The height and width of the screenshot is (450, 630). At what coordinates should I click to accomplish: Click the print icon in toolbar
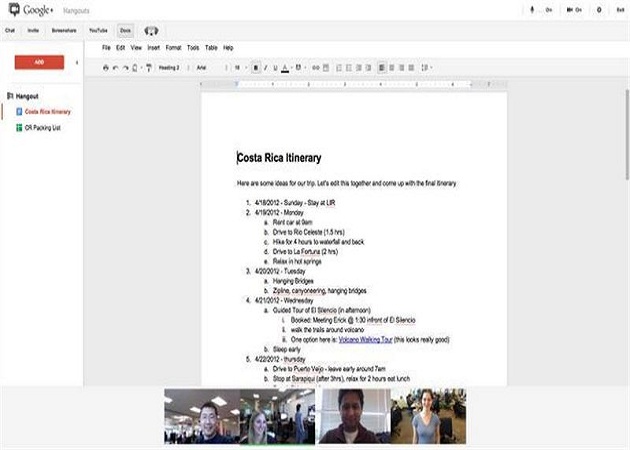tap(107, 67)
